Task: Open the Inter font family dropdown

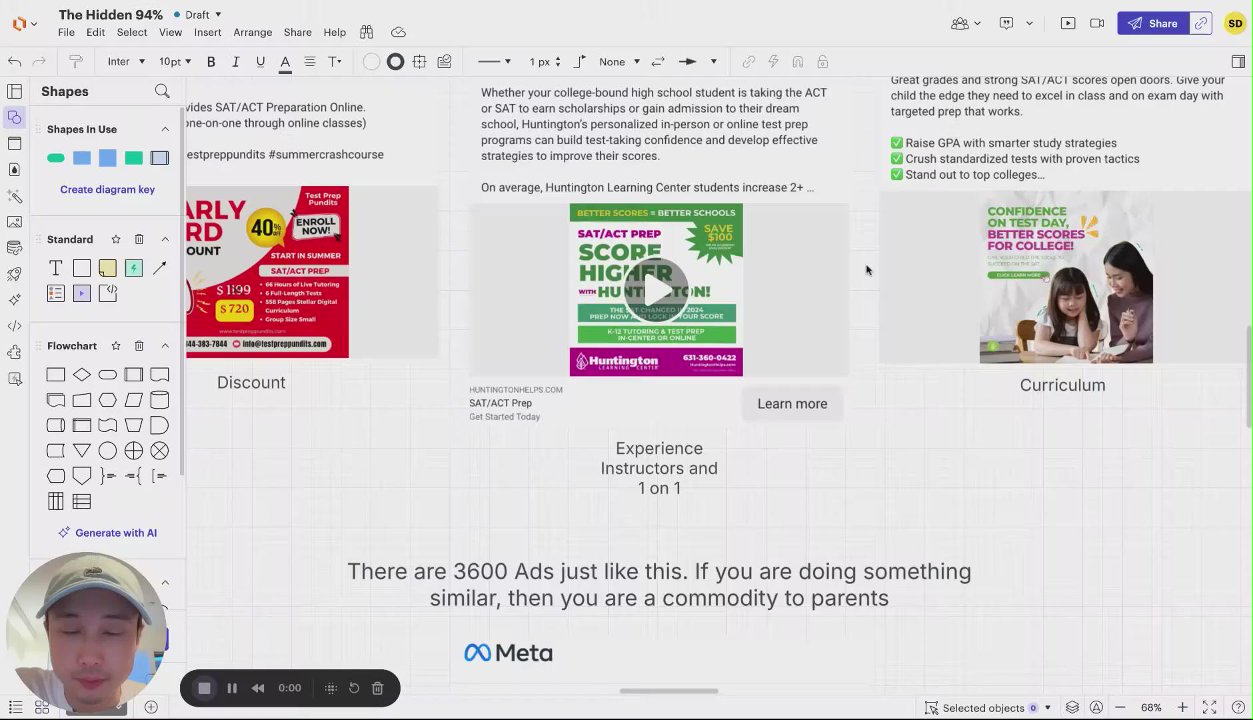Action: click(x=126, y=62)
